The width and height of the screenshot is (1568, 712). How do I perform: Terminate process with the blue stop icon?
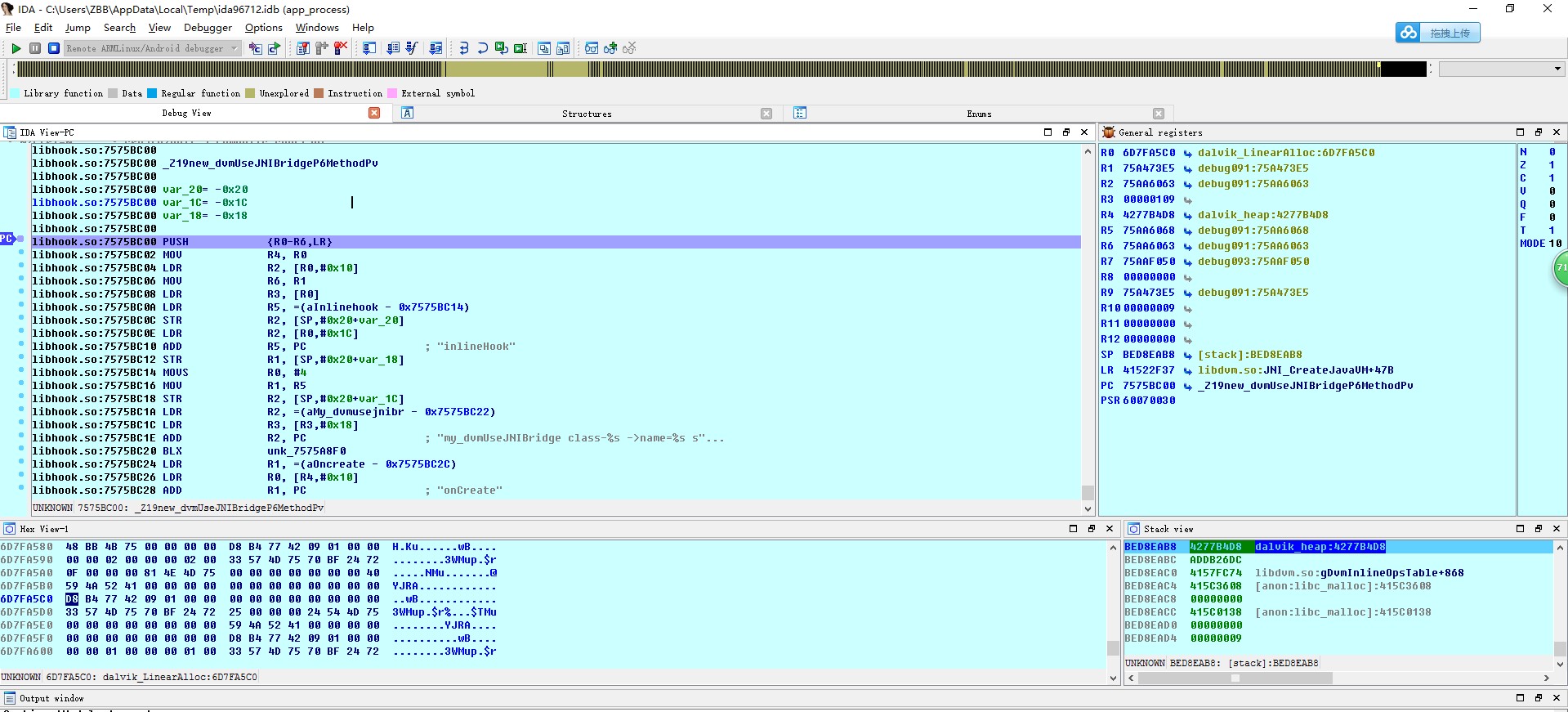pyautogui.click(x=54, y=49)
